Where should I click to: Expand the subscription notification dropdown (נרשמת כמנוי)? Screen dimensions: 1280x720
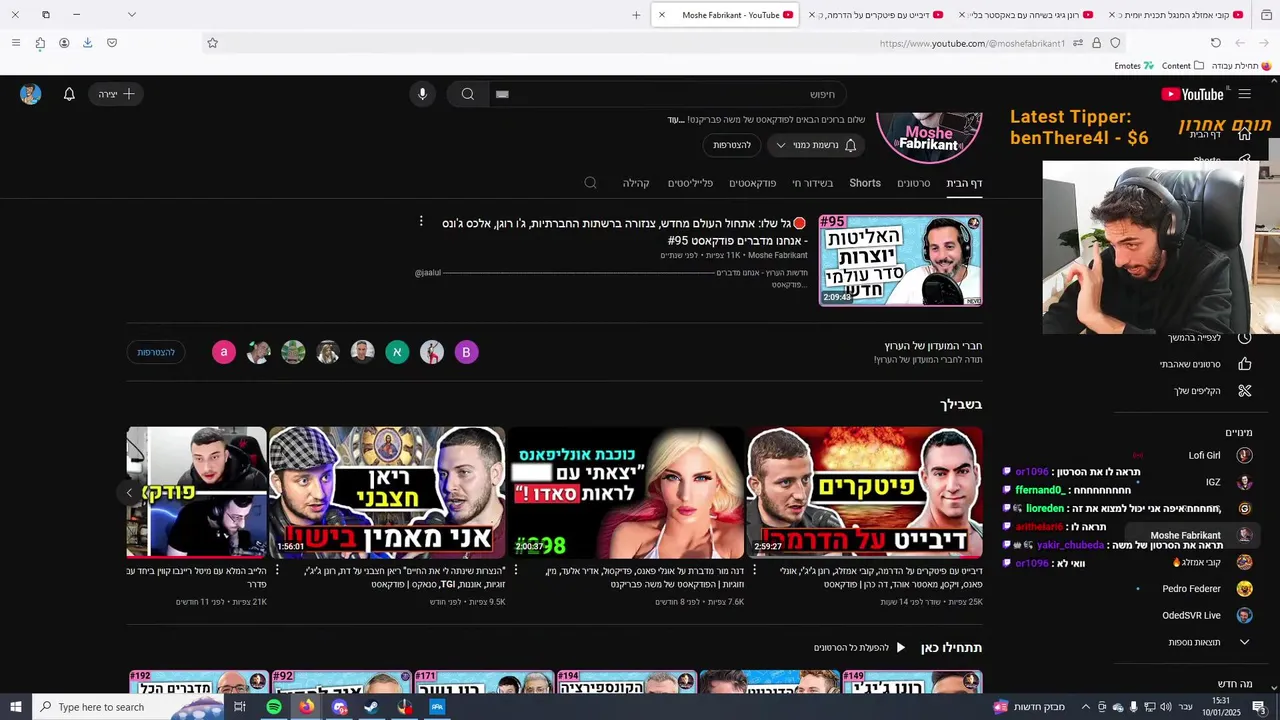[x=816, y=145]
